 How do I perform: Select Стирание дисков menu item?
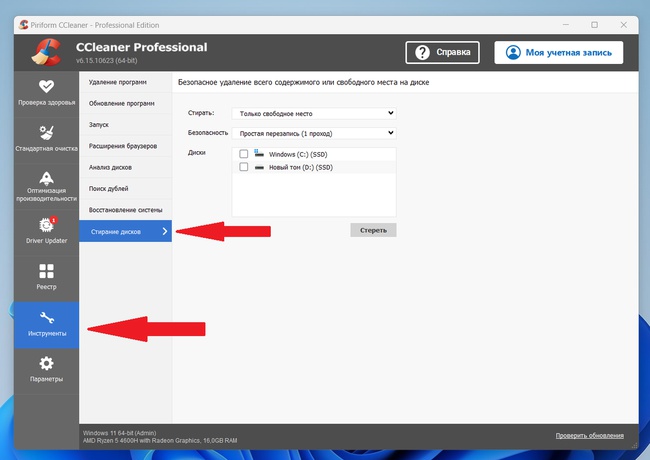click(125, 231)
